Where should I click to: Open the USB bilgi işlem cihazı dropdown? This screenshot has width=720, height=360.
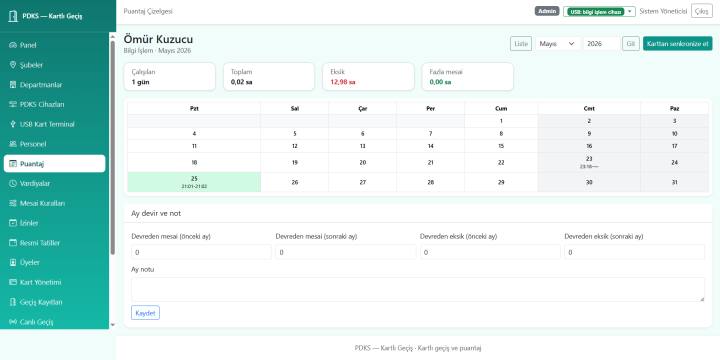599,11
